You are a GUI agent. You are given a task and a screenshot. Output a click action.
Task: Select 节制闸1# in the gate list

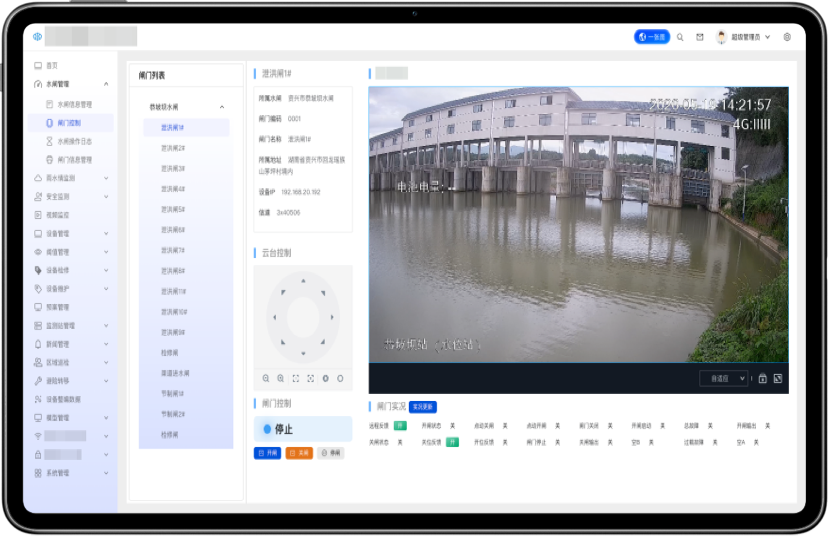[186, 394]
